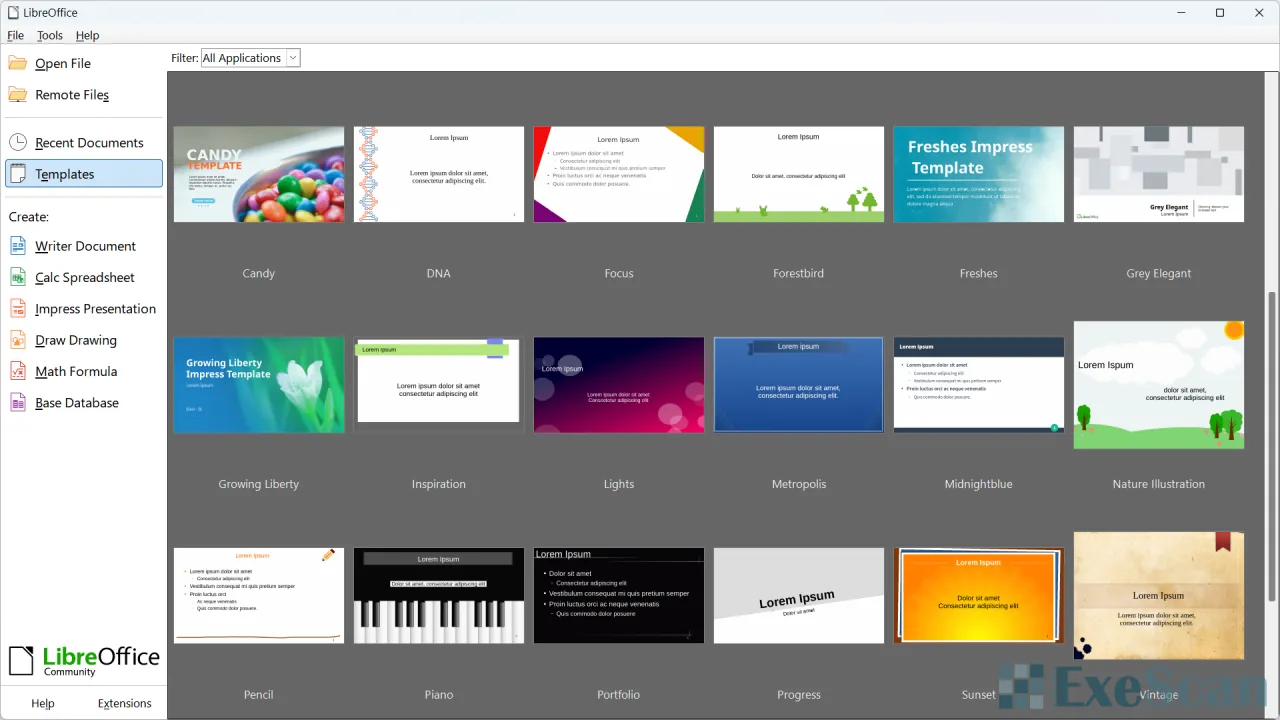
Task: Select the Forestbird template thumbnail
Action: 799,174
